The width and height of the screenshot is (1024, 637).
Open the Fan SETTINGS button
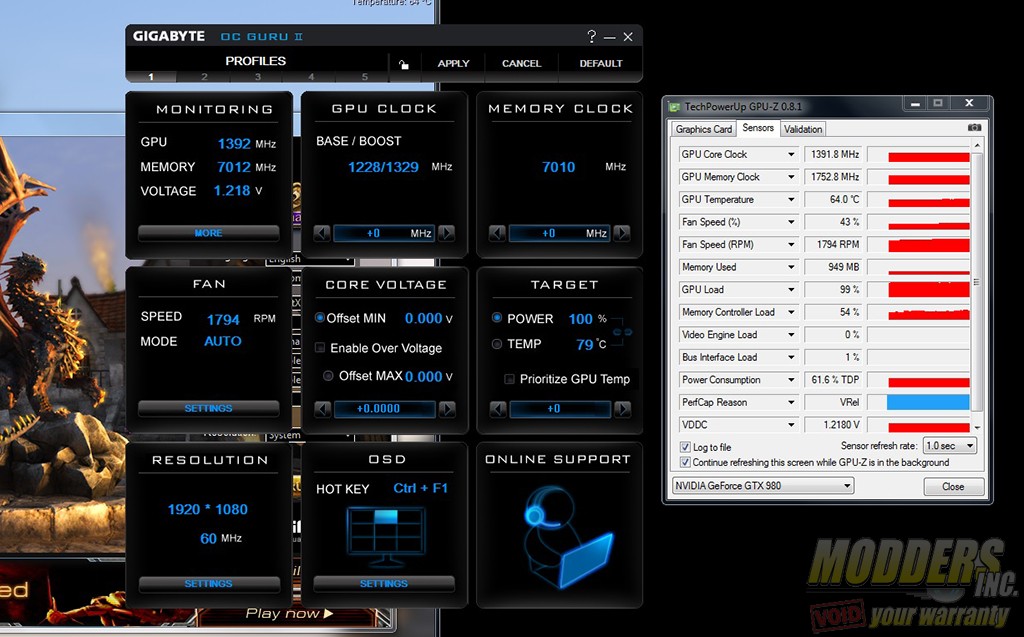208,408
